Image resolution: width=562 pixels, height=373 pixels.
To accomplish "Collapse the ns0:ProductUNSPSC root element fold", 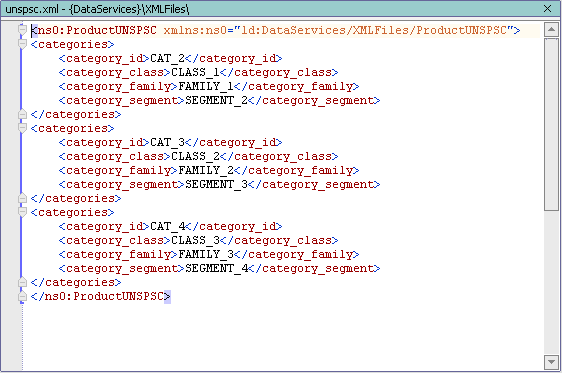I will (x=22, y=30).
